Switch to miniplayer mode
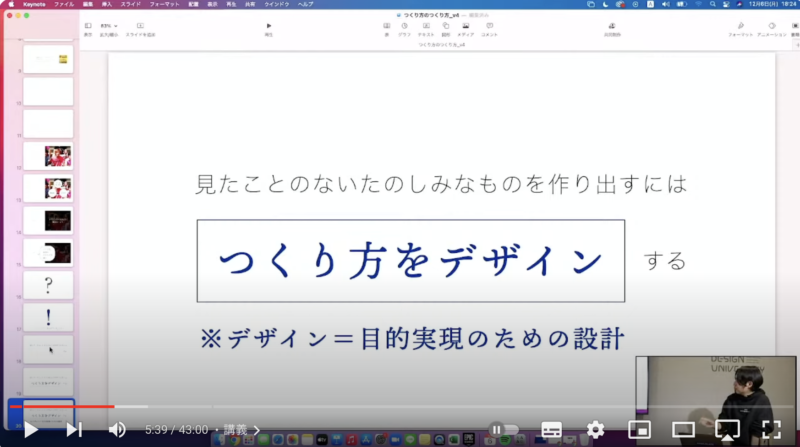This screenshot has width=800, height=447. point(639,429)
